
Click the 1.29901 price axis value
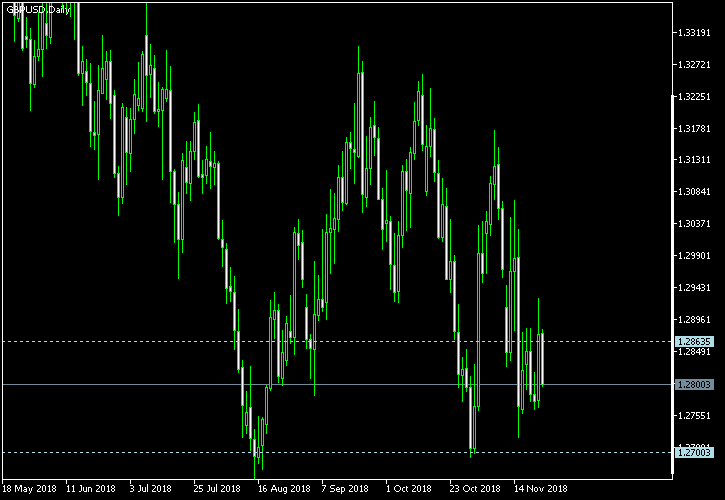[x=694, y=256]
